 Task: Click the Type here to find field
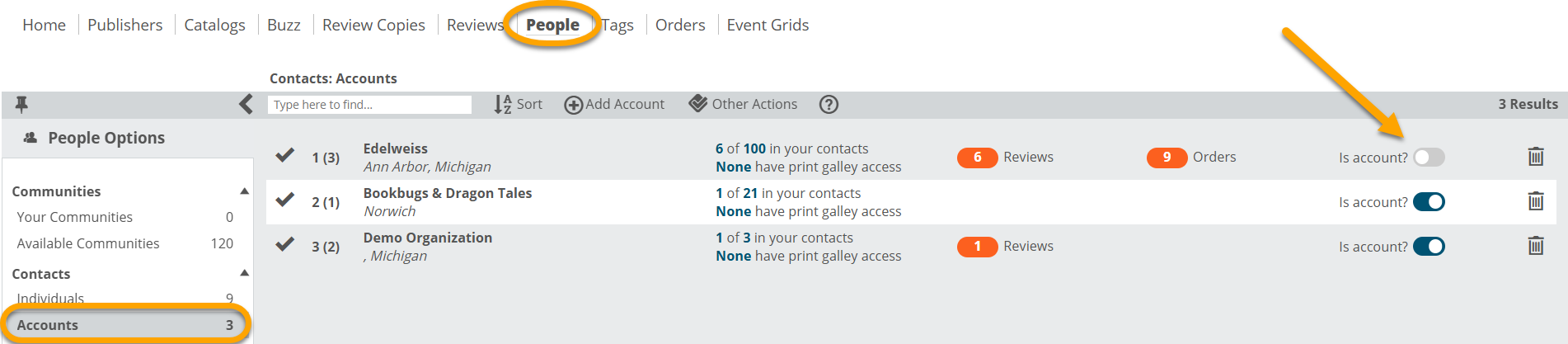[369, 105]
